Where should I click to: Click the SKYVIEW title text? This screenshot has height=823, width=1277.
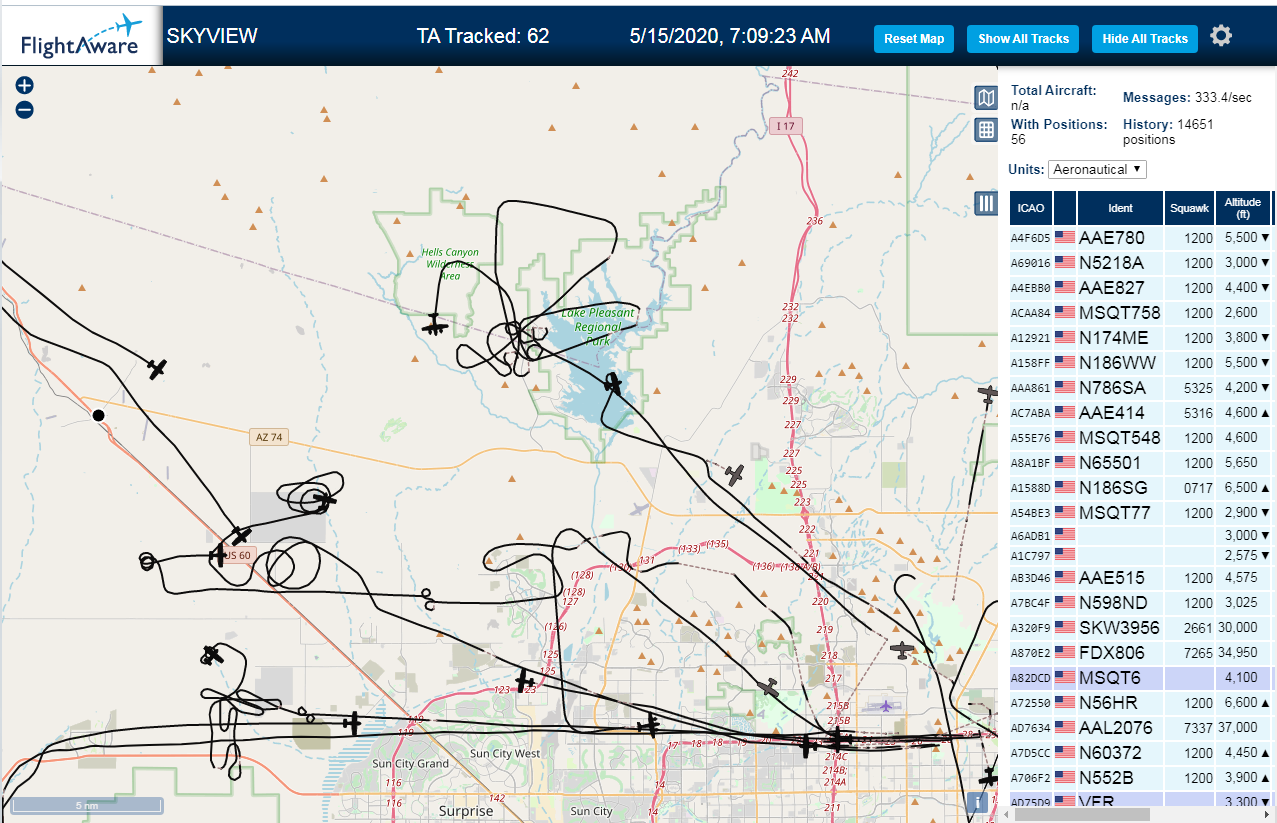pos(212,36)
